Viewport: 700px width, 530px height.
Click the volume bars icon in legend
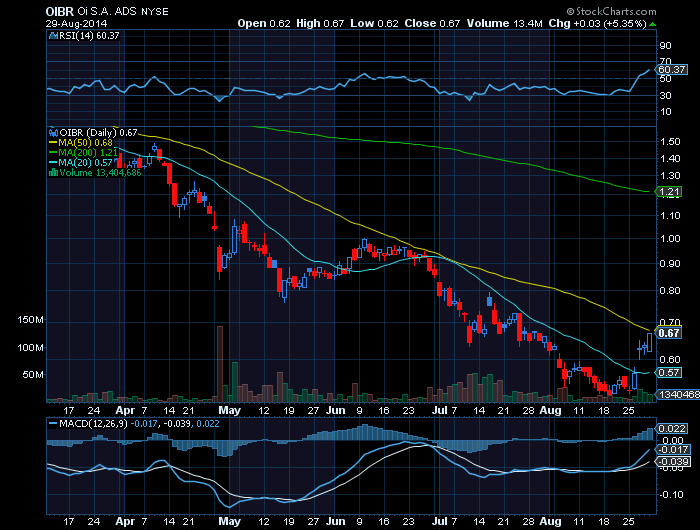(x=54, y=172)
